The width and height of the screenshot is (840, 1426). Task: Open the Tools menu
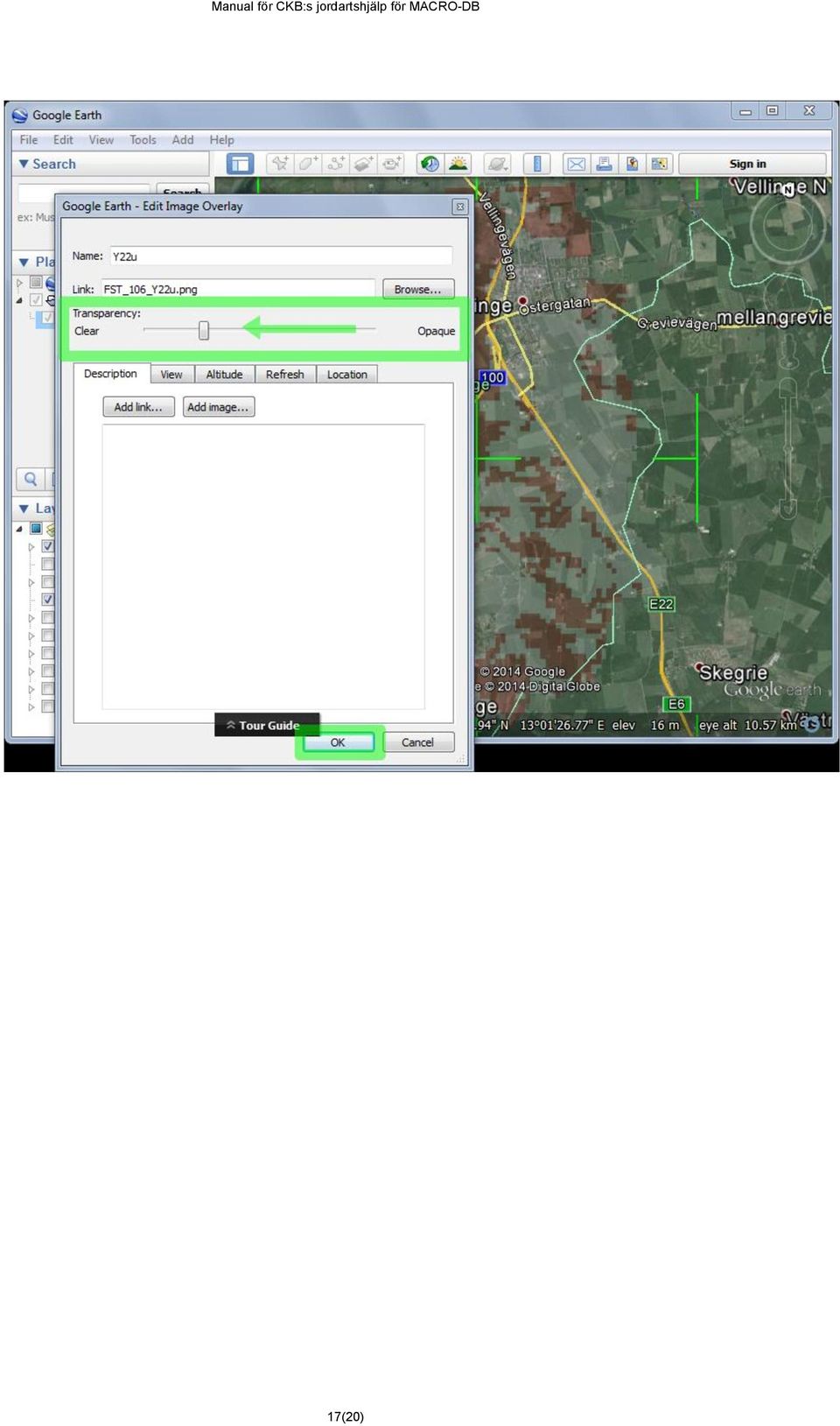143,140
